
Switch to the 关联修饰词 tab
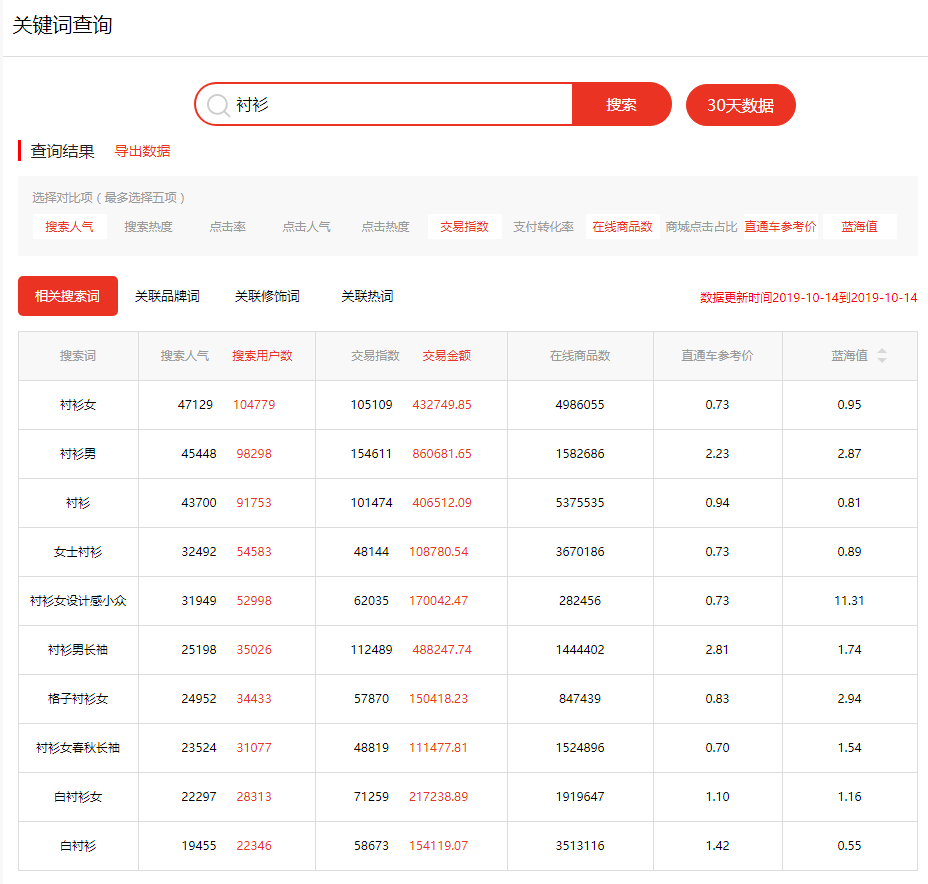point(268,296)
